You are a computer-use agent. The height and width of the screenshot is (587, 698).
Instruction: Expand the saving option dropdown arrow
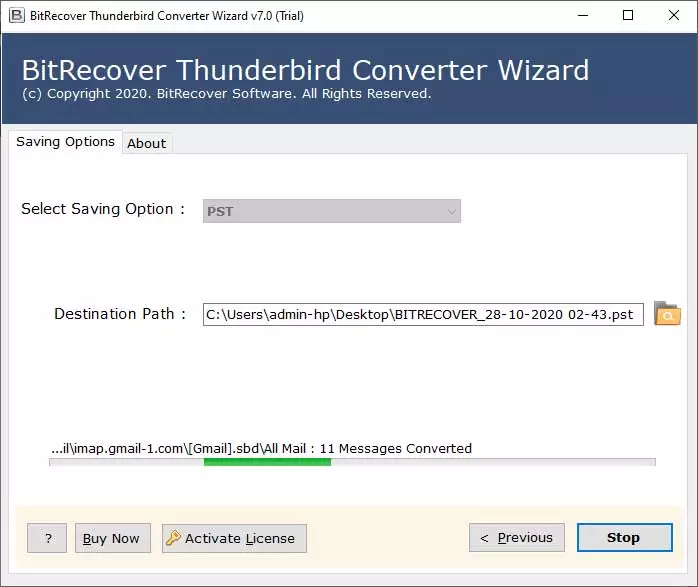coord(452,211)
